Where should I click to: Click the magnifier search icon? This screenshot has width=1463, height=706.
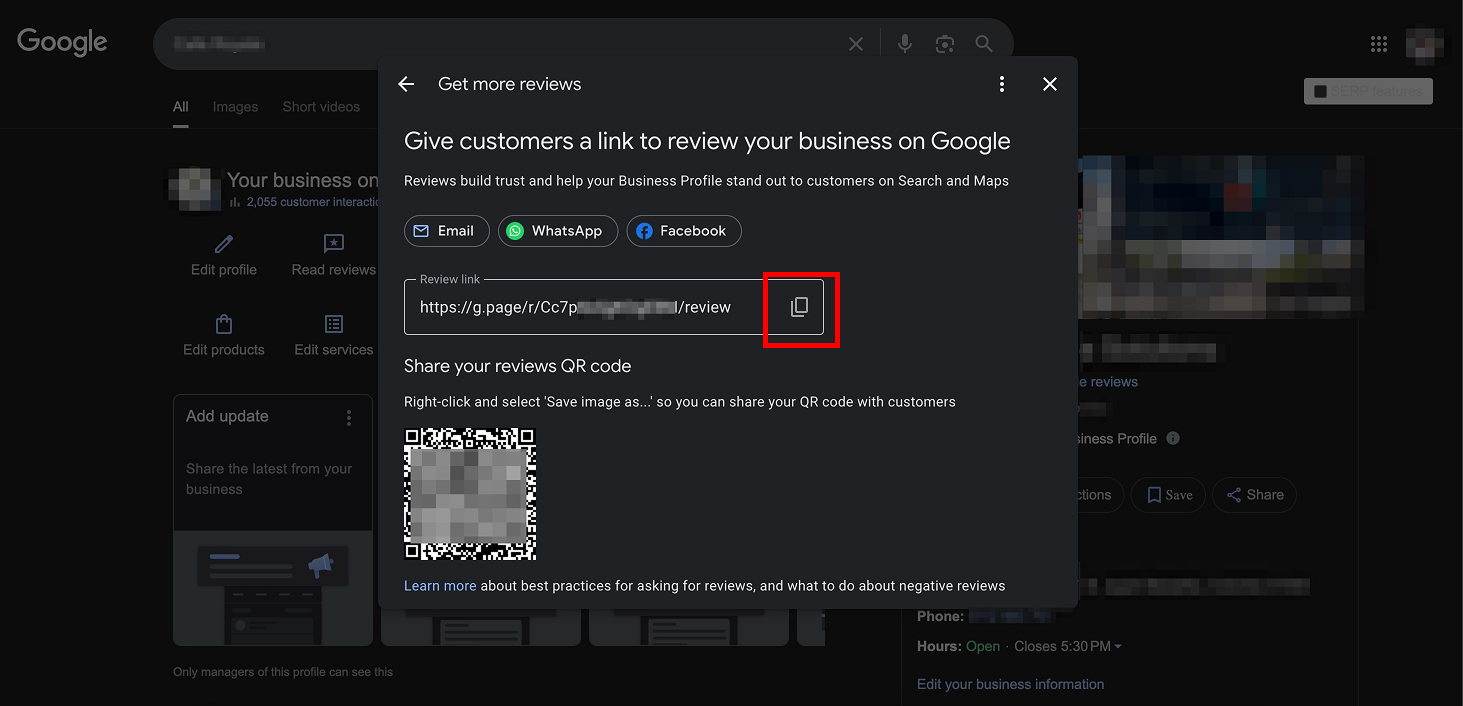pyautogui.click(x=984, y=44)
